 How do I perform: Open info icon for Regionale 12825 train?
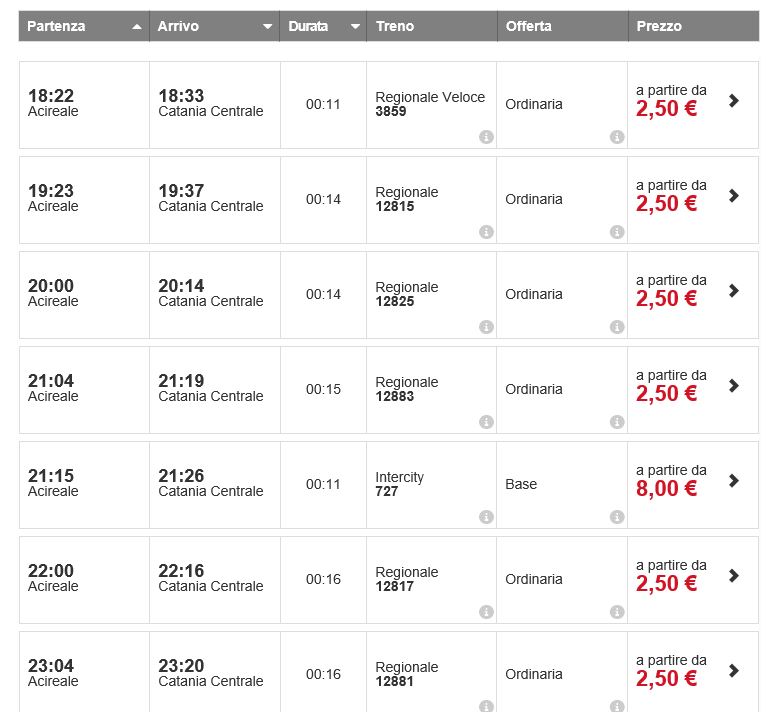(x=486, y=327)
